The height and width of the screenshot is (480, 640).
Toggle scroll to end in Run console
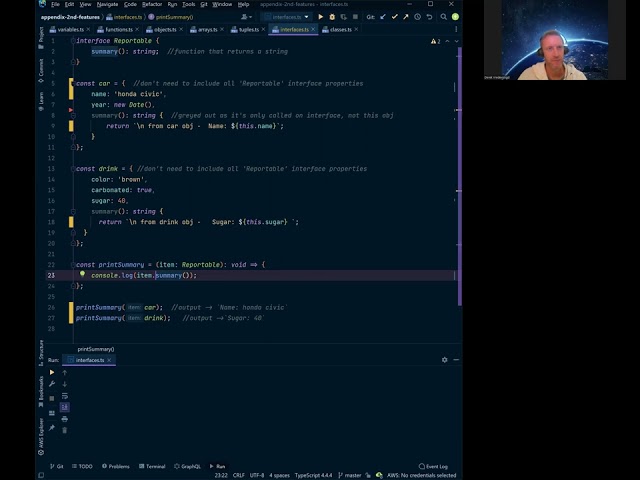(64, 407)
